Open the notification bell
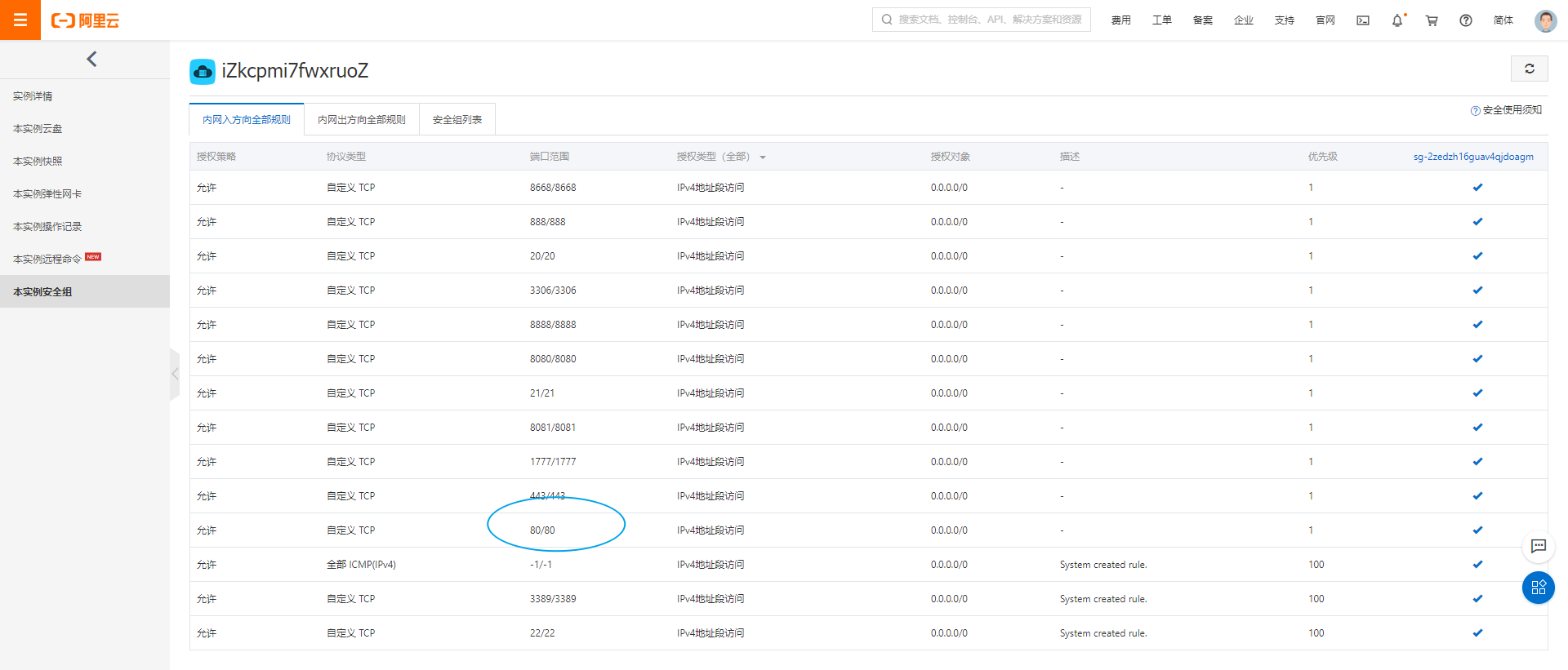 point(1397,20)
